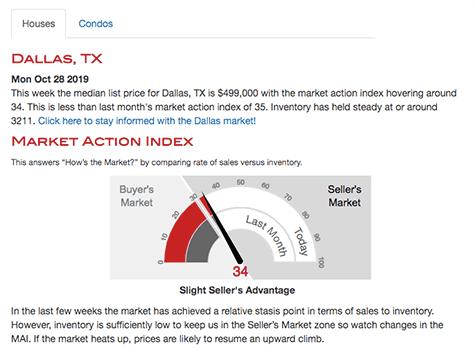Viewport: 475px width, 363px height.
Task: Open the Dallas market stay informed link
Action: pyautogui.click(x=147, y=121)
